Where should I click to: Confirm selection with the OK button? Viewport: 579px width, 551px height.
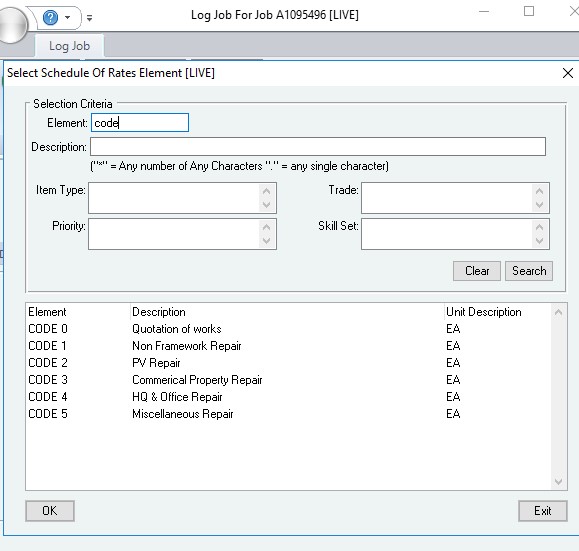pyautogui.click(x=50, y=511)
